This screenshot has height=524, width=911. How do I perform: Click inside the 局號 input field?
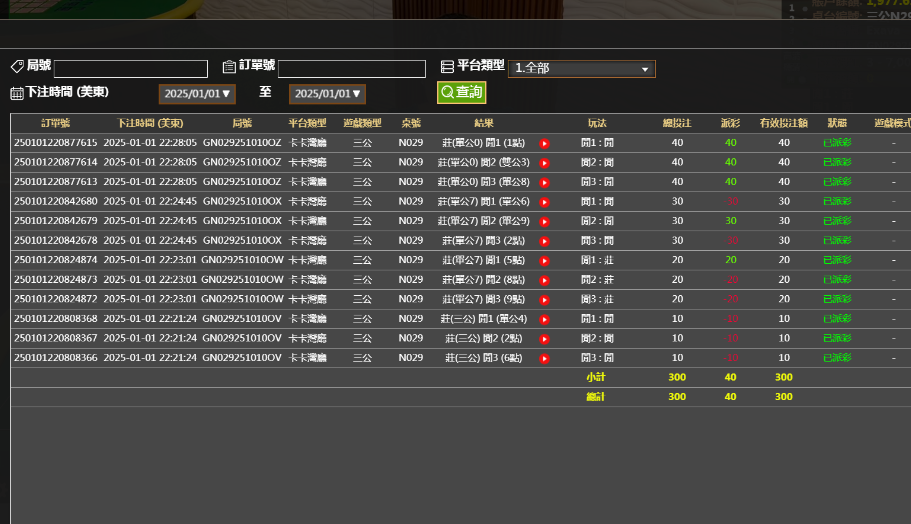pos(131,69)
